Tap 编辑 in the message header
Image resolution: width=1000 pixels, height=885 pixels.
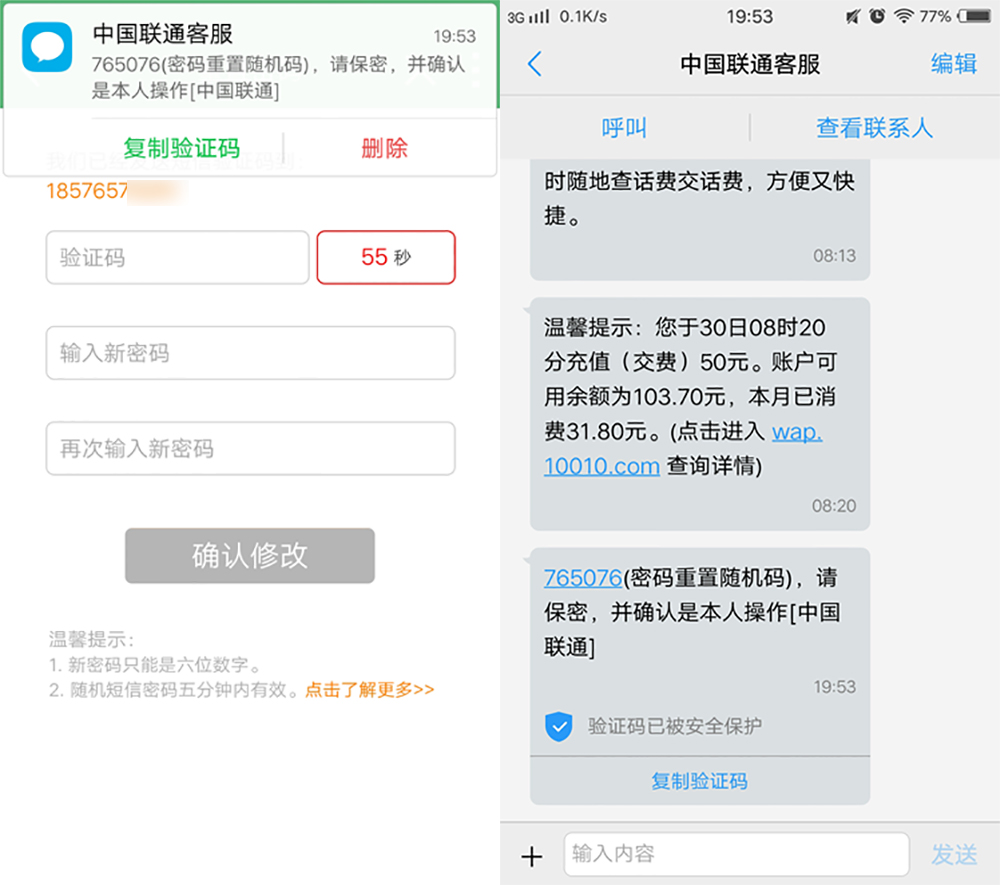(x=953, y=64)
